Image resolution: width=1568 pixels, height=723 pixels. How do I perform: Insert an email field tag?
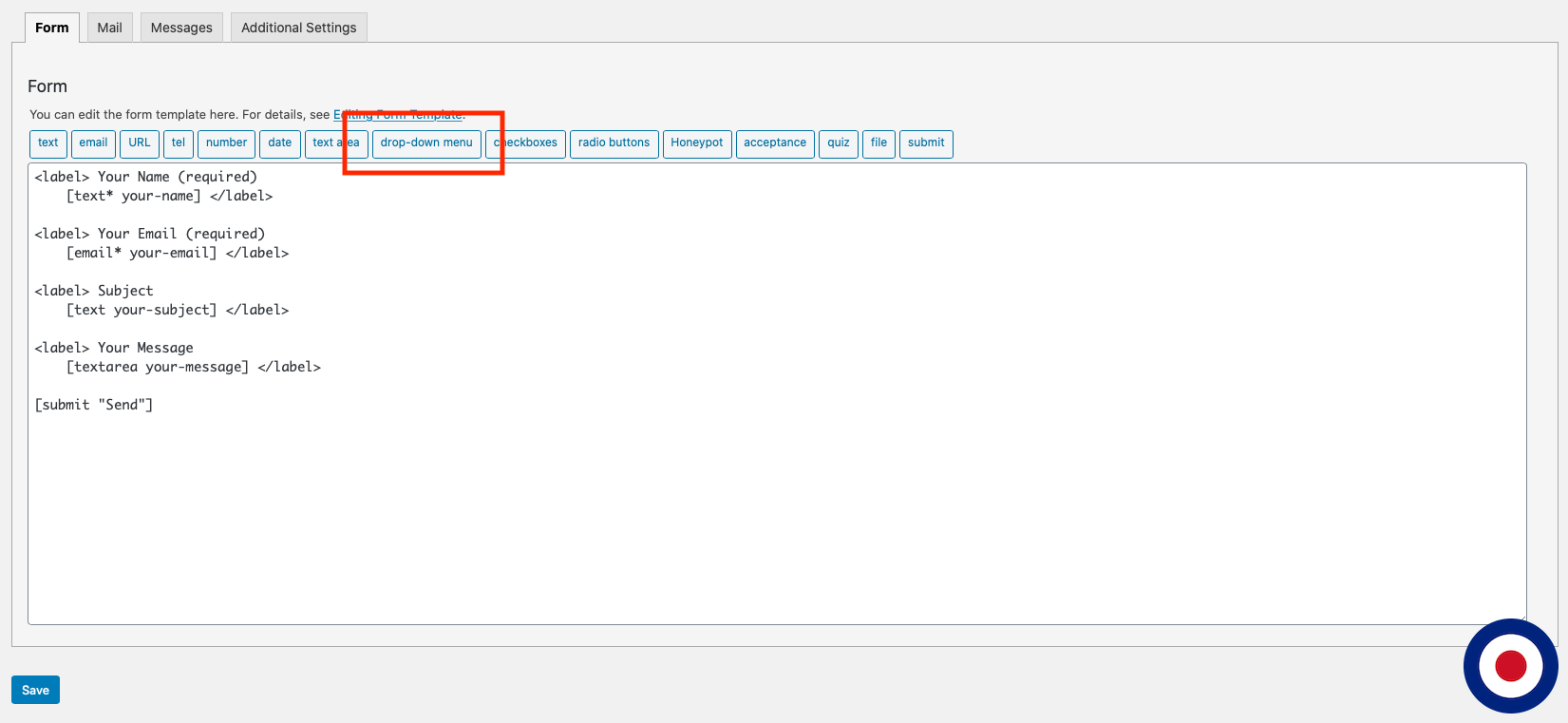[x=93, y=143]
